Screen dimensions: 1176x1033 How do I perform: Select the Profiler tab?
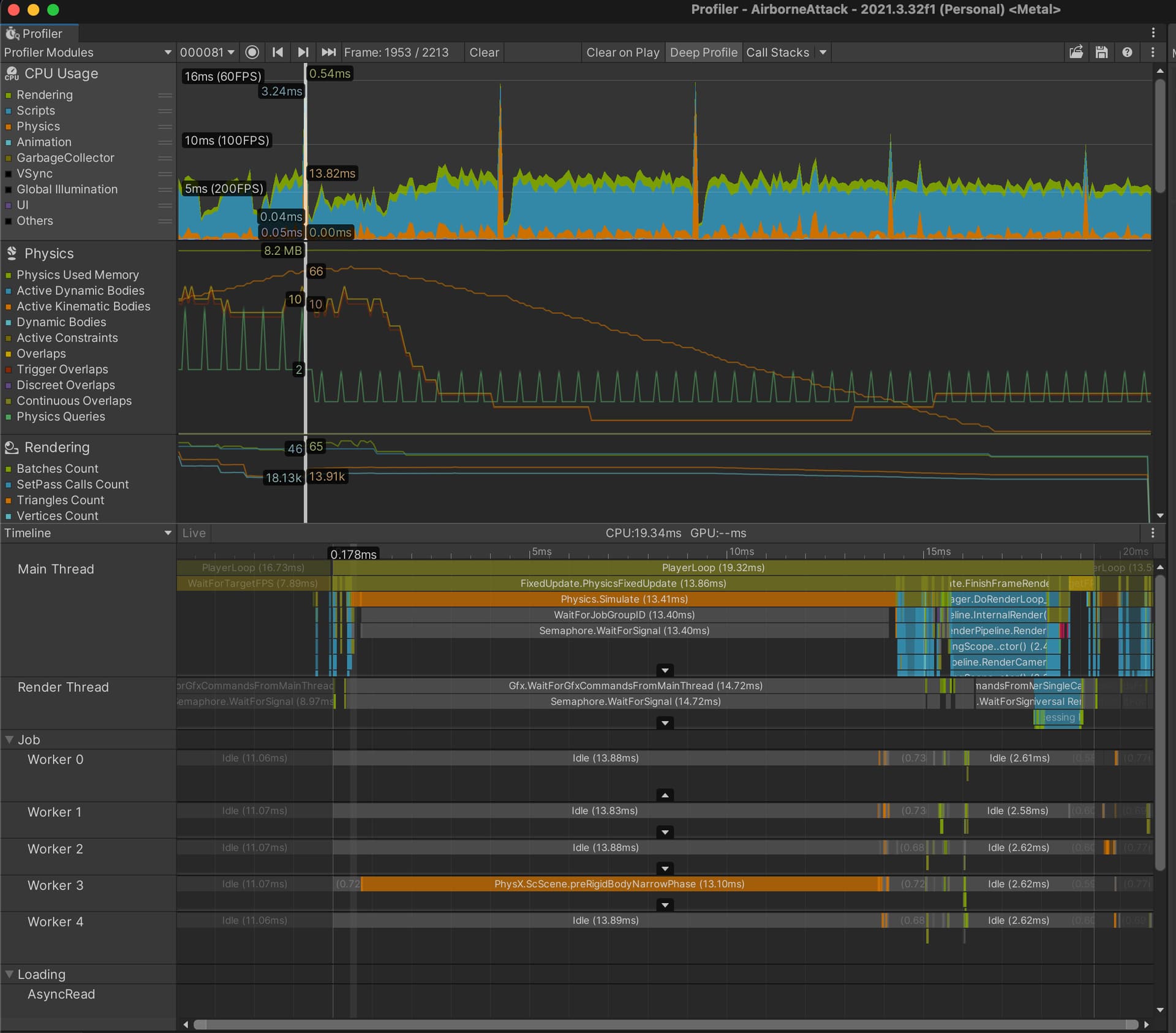(x=39, y=34)
